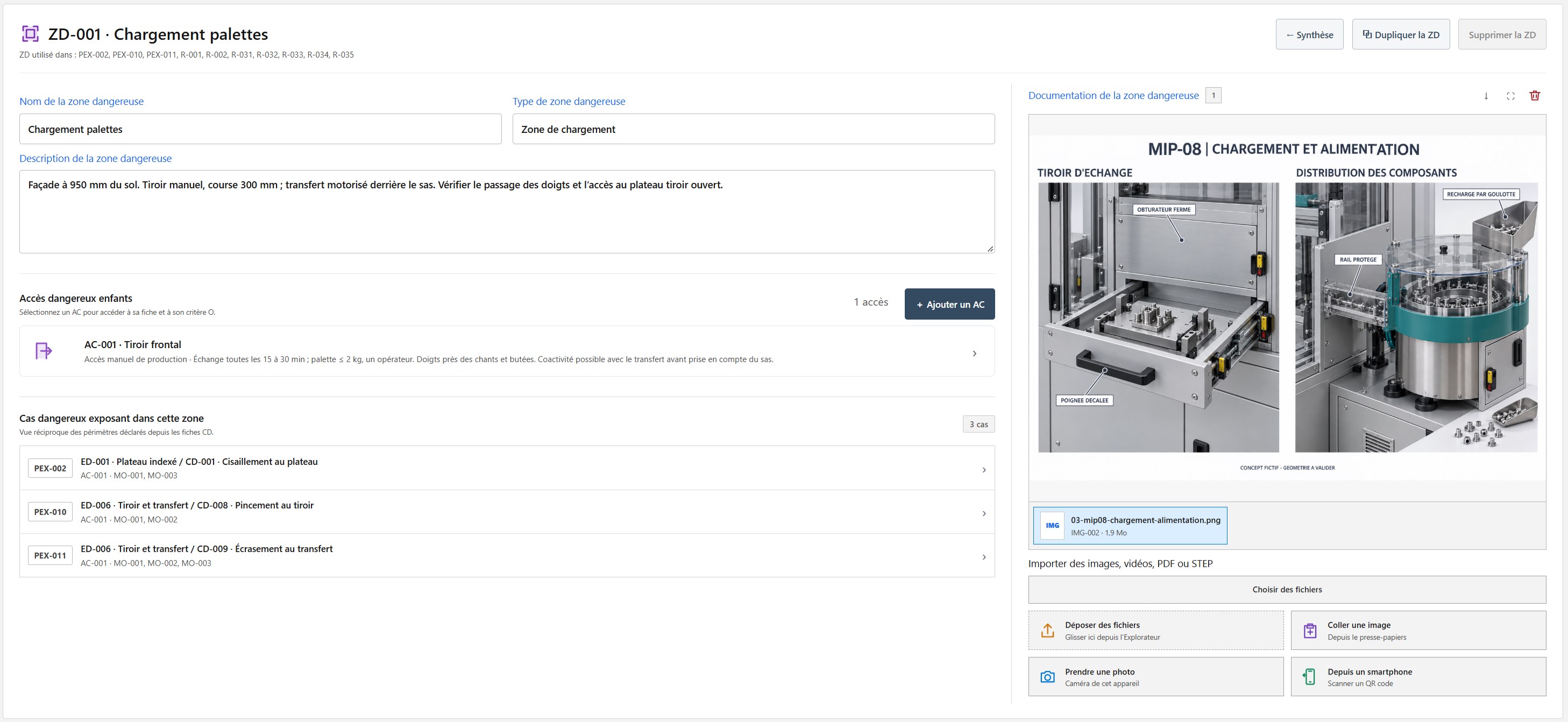Click the PEX-010 badge
This screenshot has width=1568, height=722.
(x=50, y=512)
